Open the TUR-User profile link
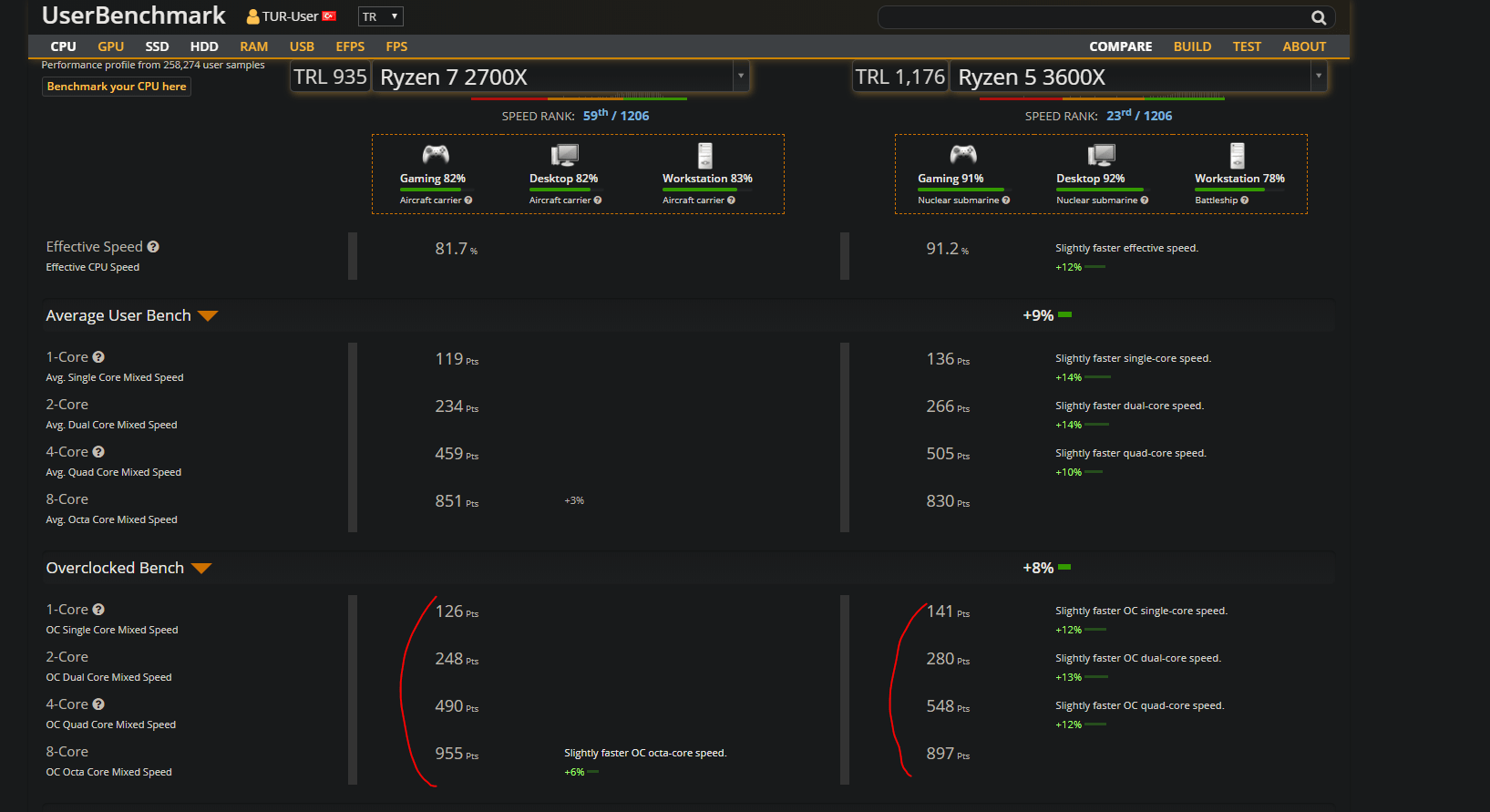This screenshot has height=812, width=1490. tap(291, 16)
